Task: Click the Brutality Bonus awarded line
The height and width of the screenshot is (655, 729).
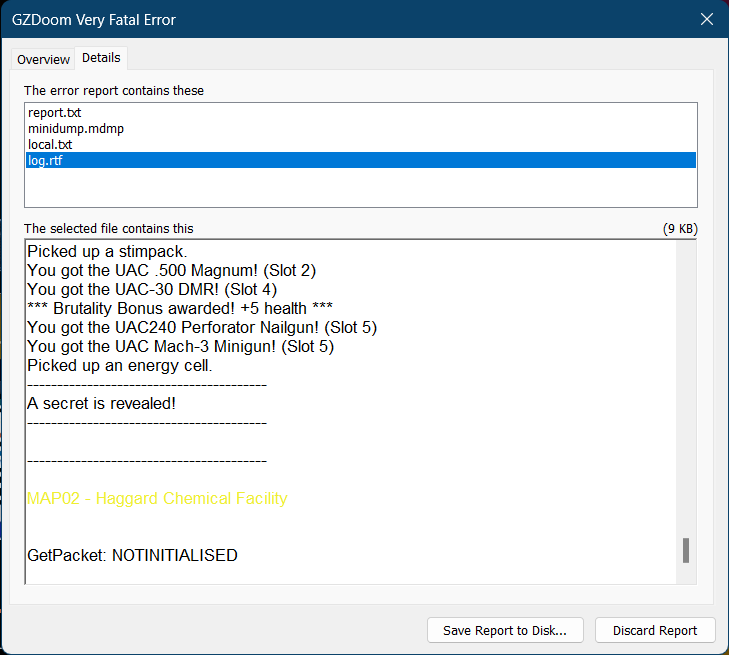Action: tap(180, 308)
